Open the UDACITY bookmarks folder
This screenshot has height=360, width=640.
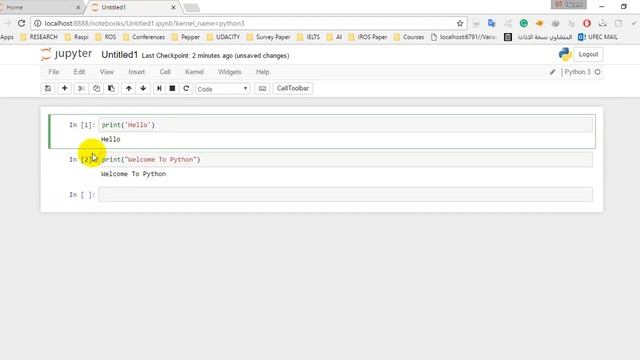[x=223, y=37]
